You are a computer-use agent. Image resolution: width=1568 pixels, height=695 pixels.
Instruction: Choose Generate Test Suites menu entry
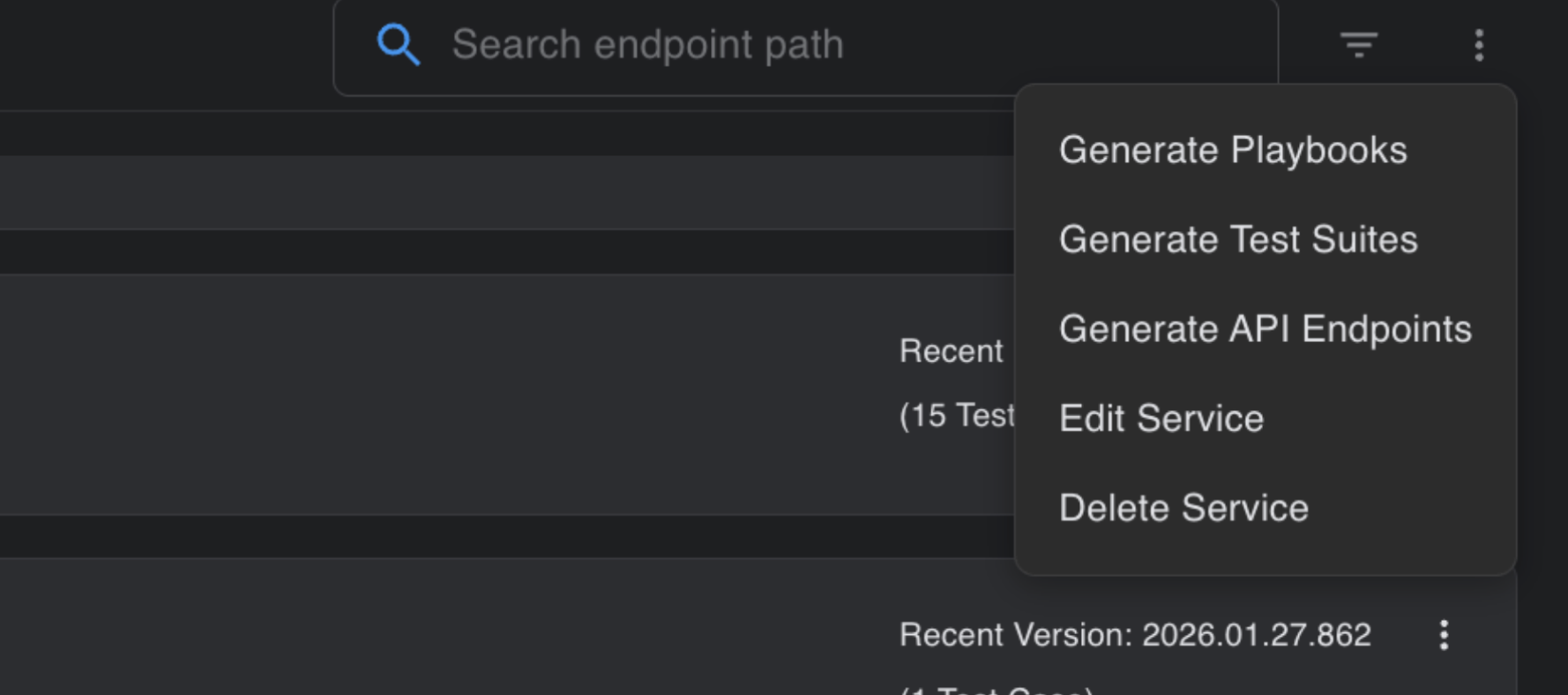[x=1237, y=240]
